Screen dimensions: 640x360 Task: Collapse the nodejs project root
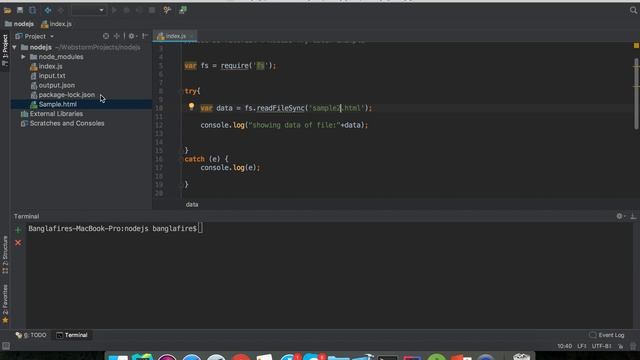15,47
